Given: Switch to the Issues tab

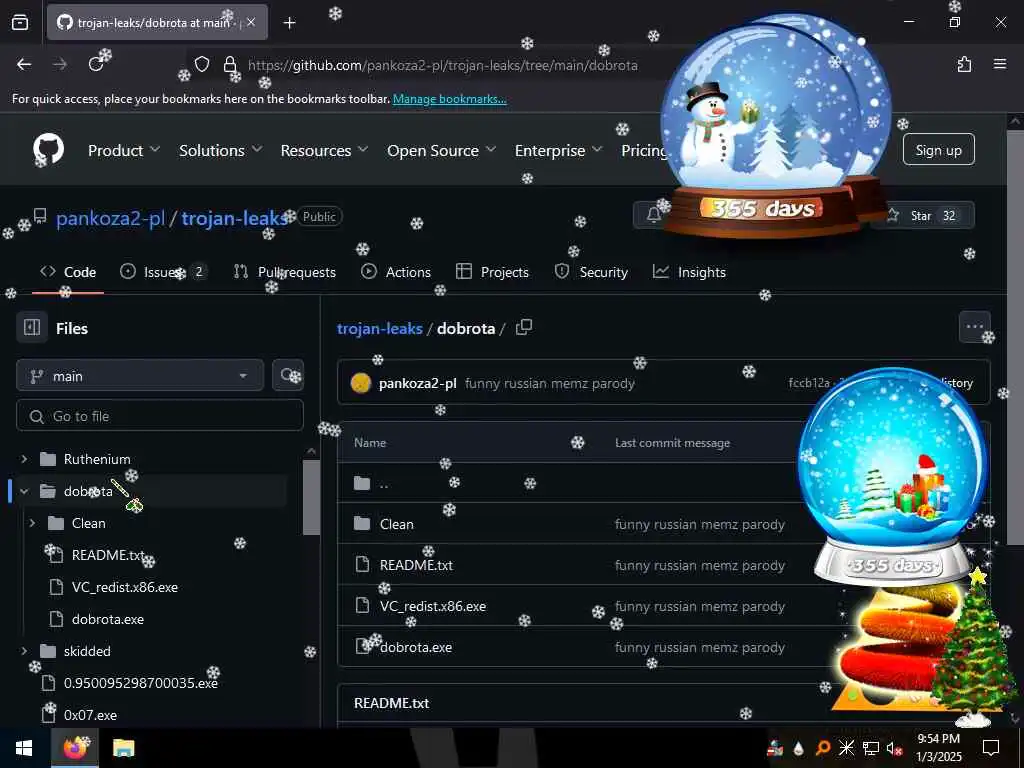Looking at the screenshot, I should (163, 272).
